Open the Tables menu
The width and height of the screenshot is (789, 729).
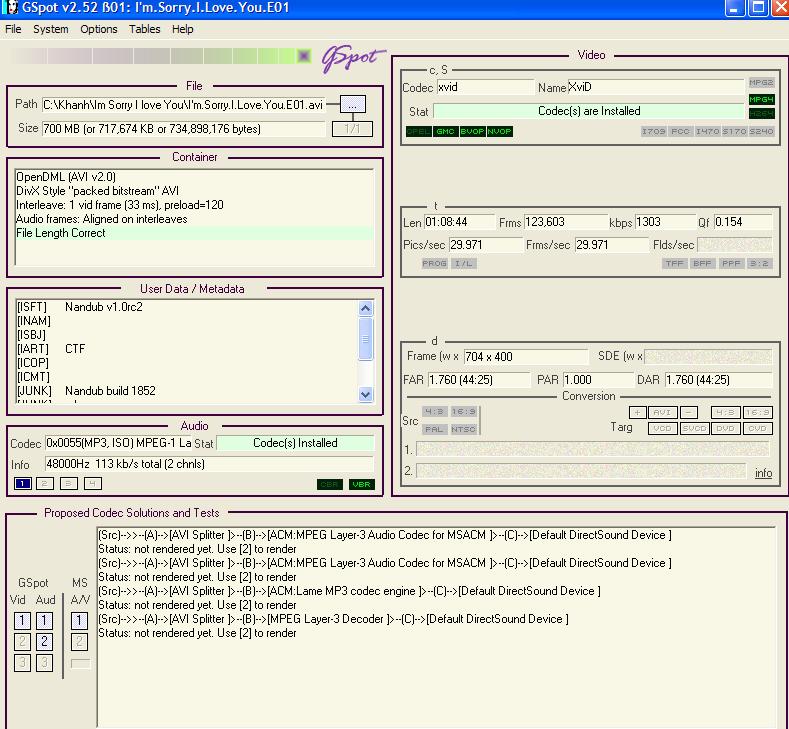144,29
